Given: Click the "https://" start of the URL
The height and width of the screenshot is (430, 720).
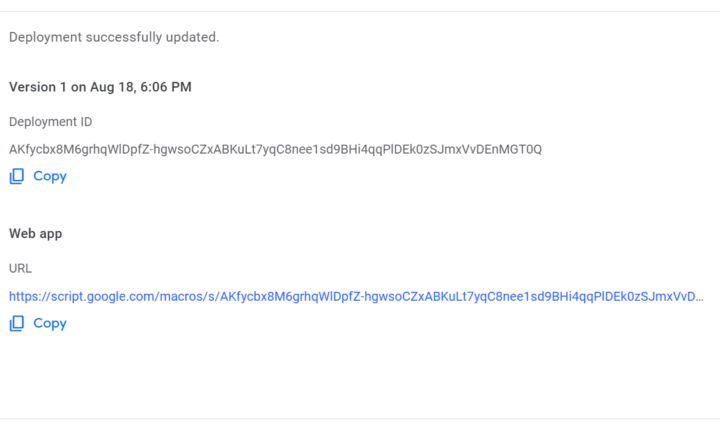Looking at the screenshot, I should (30, 297).
